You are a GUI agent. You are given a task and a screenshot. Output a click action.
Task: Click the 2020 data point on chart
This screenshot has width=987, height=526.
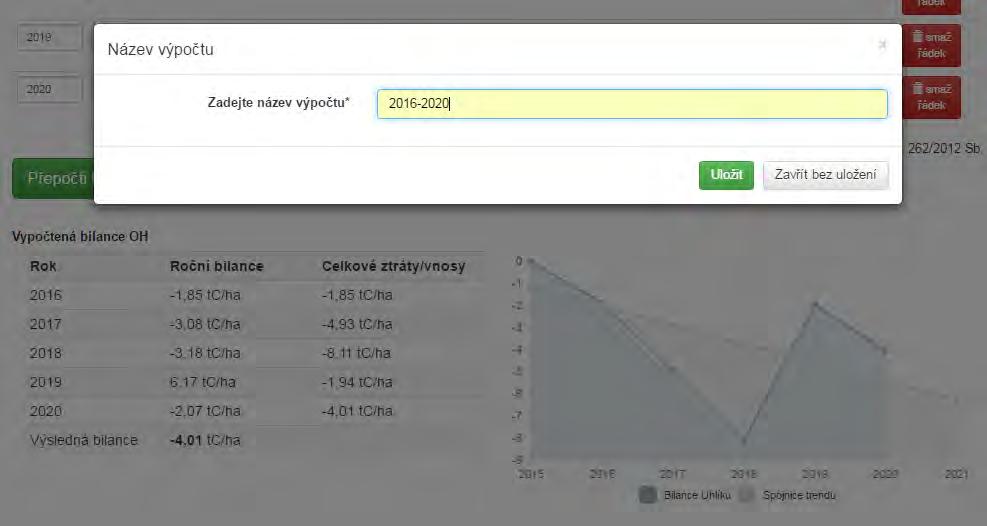885,351
